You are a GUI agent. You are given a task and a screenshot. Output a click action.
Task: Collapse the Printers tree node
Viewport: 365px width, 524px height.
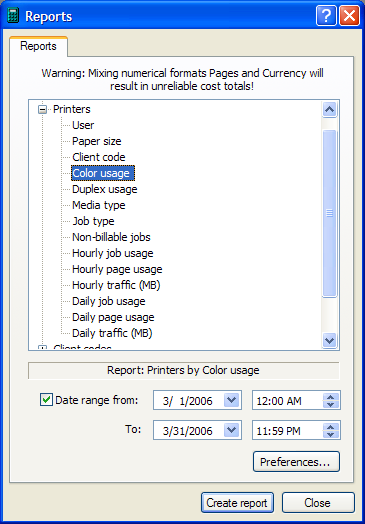(42, 110)
